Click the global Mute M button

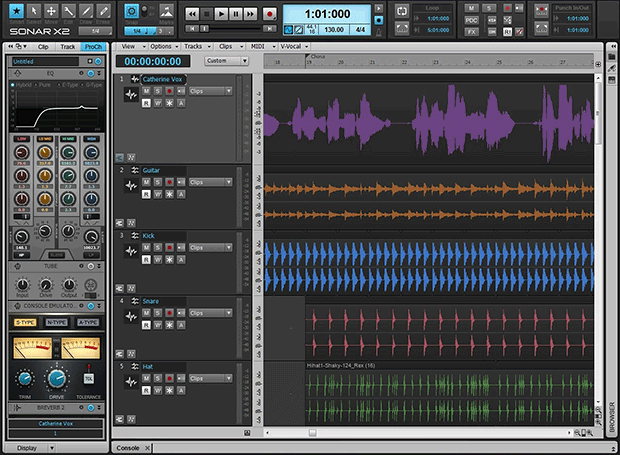[x=471, y=8]
